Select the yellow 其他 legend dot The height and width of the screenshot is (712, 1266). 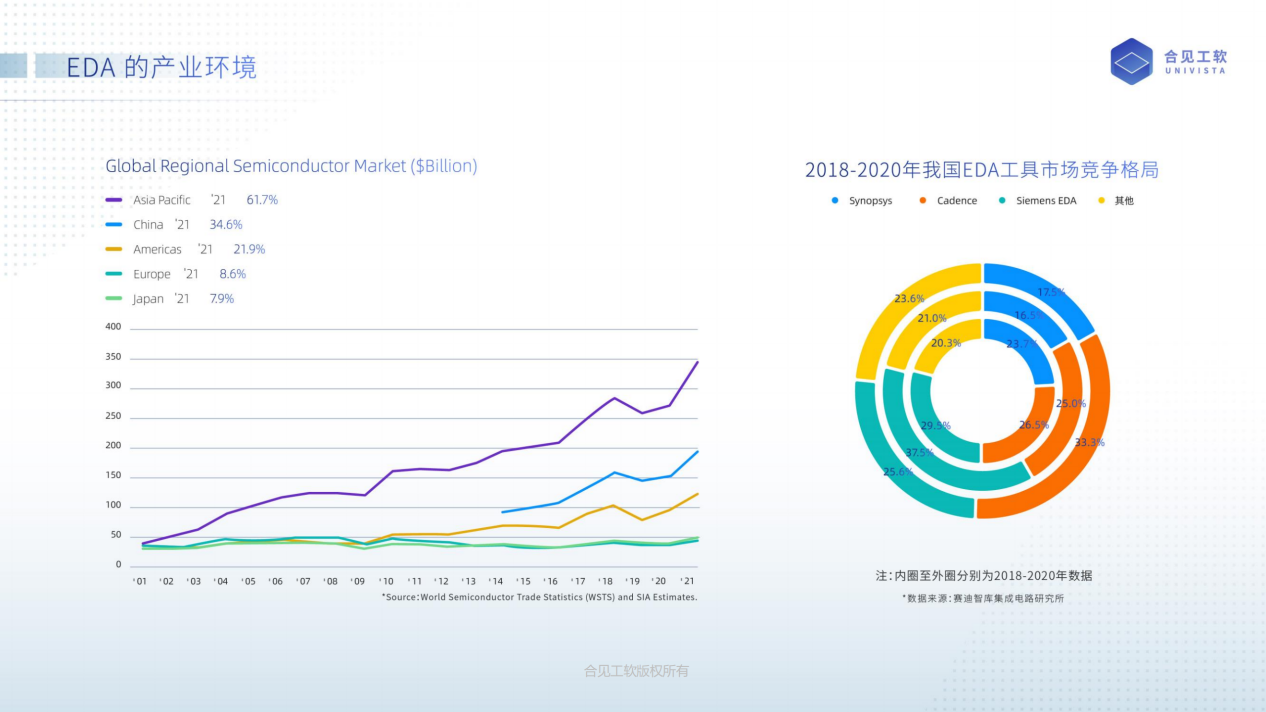(x=1101, y=201)
